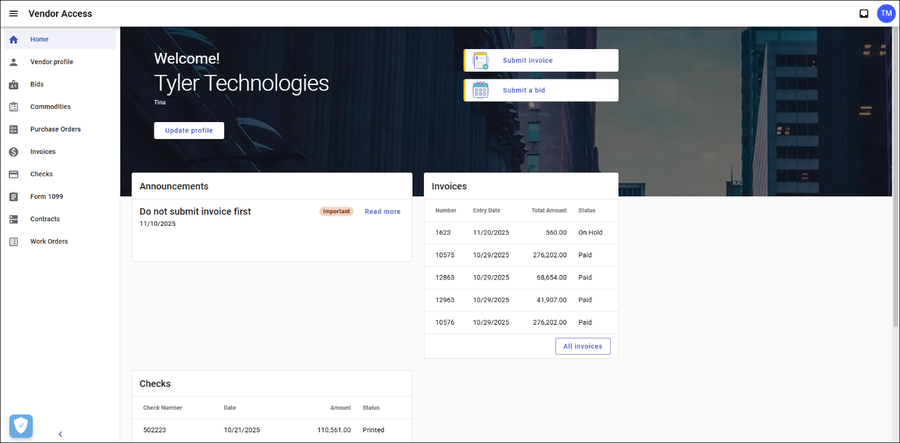Click the Checks card icon
The height and width of the screenshot is (443, 900).
tap(14, 174)
